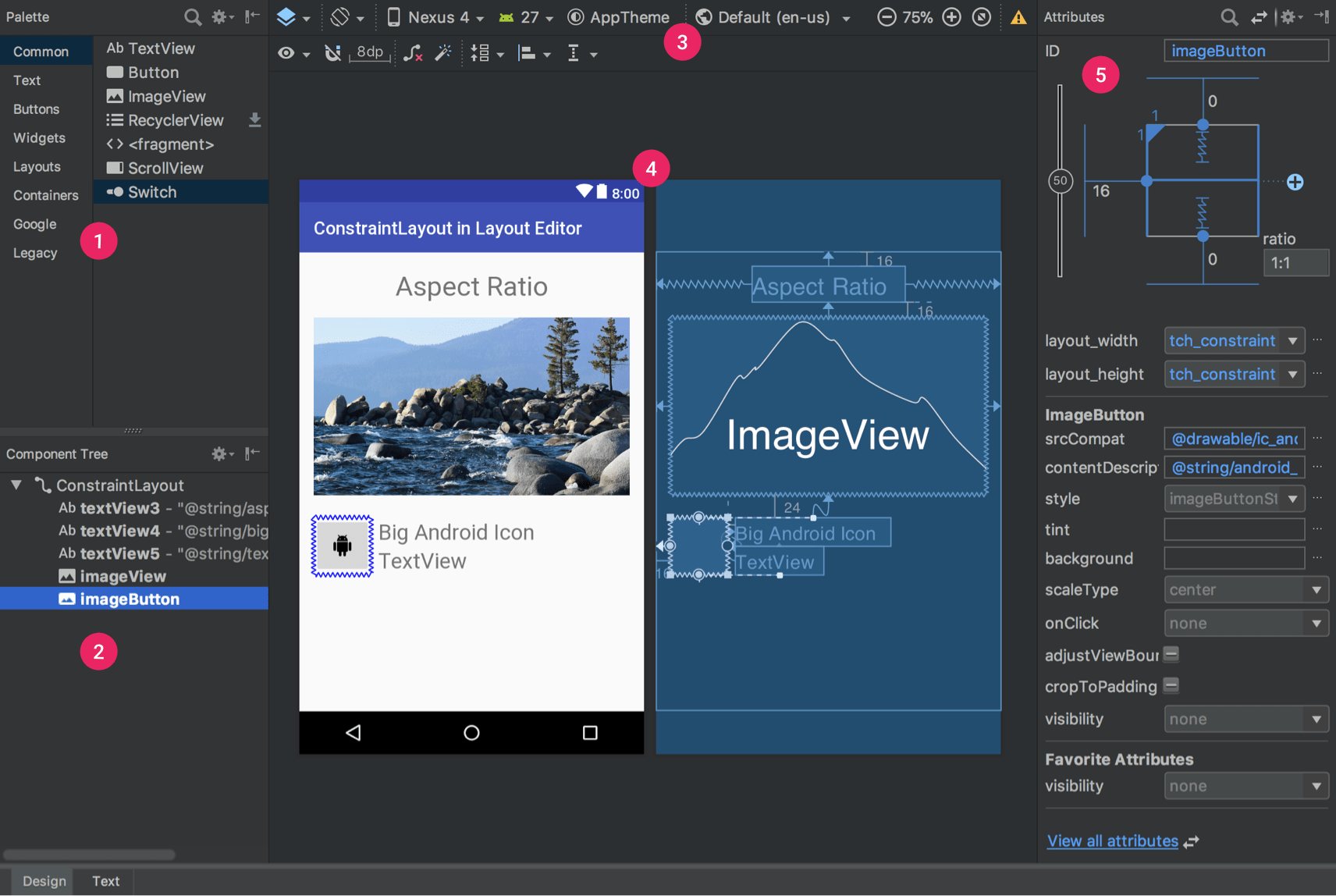
Task: Collapse the ConstraintLayout node in Component Tree
Action: click(x=16, y=485)
